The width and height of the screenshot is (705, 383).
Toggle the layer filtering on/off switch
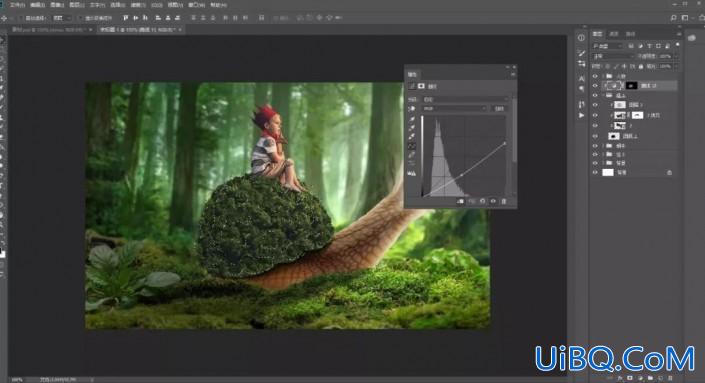(678, 45)
